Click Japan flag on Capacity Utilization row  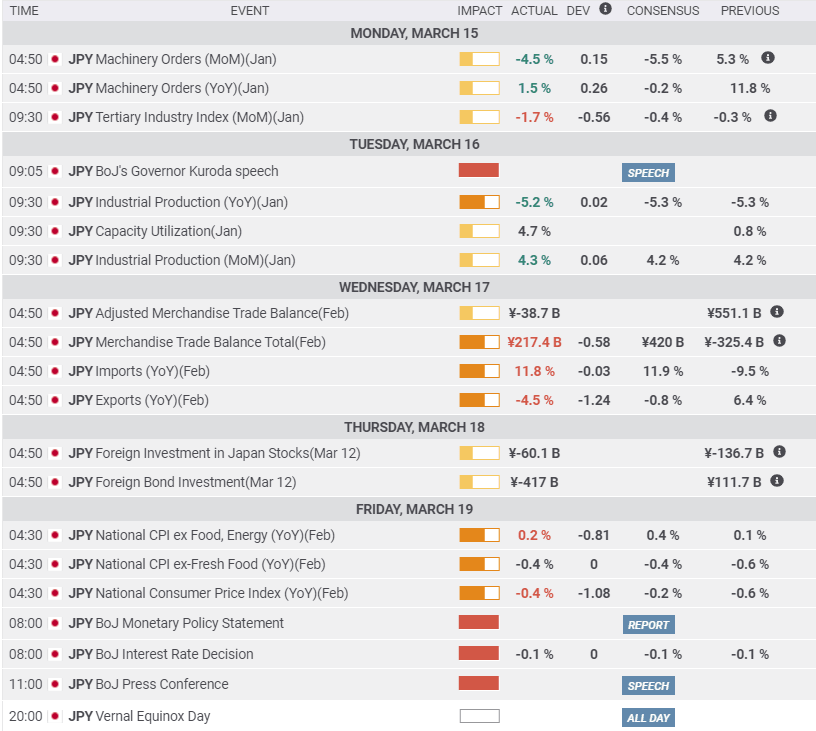tap(55, 231)
